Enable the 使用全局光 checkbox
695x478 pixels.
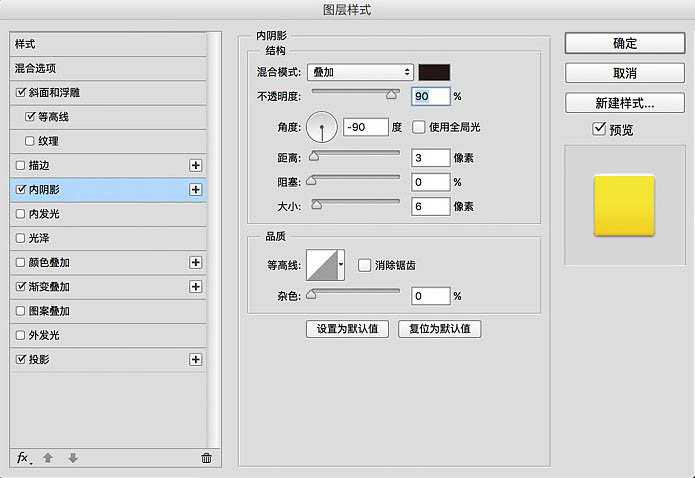coord(419,127)
